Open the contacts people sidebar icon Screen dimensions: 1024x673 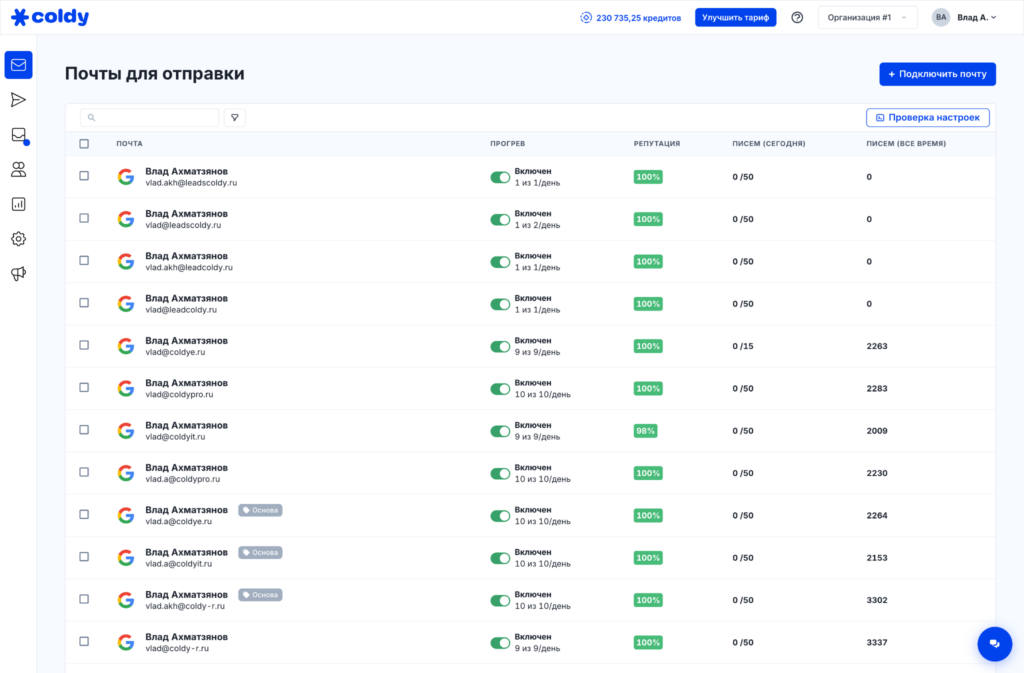click(x=18, y=170)
